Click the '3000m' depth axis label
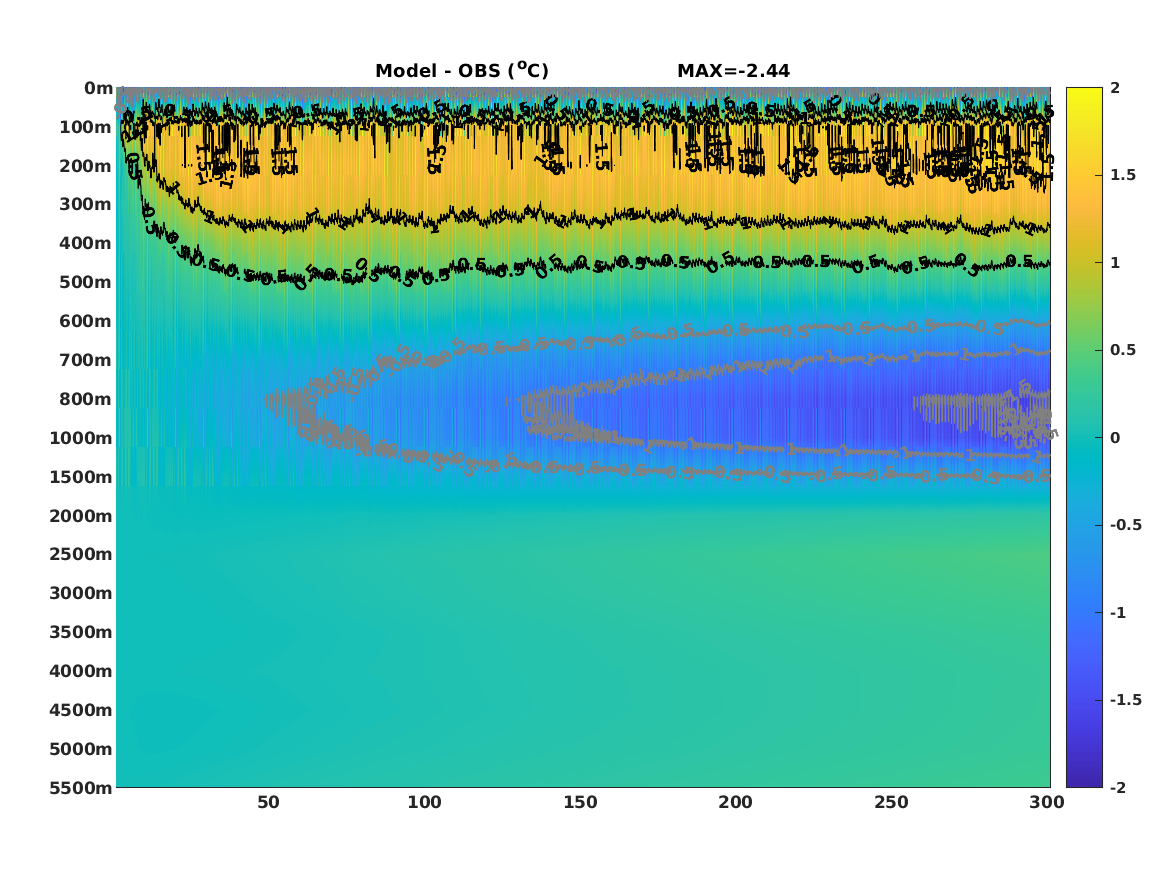Viewport: 1167px width, 875px height. point(81,593)
